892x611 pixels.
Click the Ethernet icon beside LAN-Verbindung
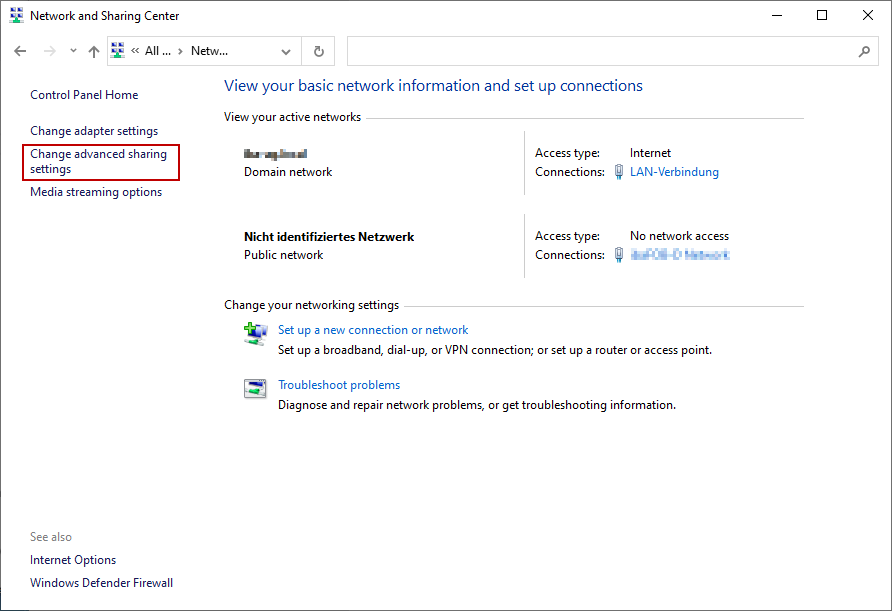(x=619, y=172)
